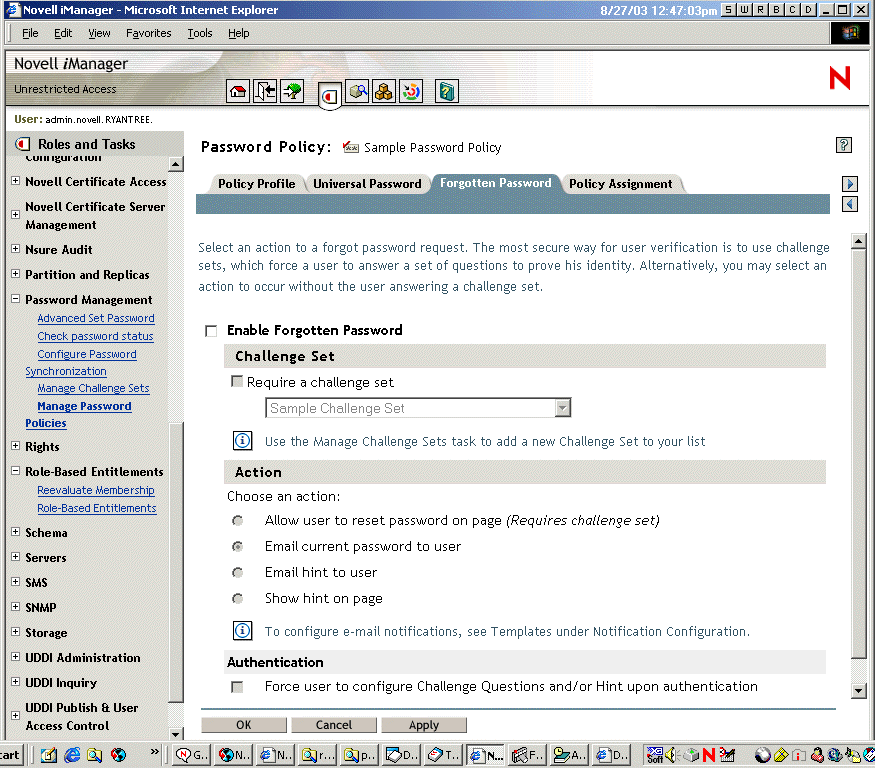The width and height of the screenshot is (875, 768).
Task: Switch to the Universal Password tab
Action: point(370,183)
